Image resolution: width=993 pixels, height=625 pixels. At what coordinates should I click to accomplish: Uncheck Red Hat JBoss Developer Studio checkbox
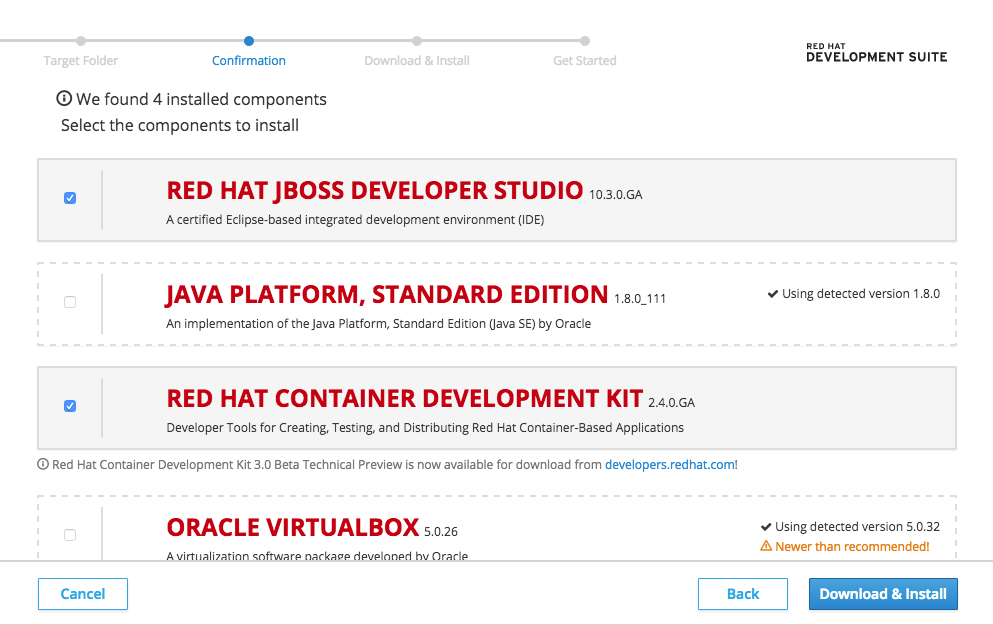pos(70,198)
